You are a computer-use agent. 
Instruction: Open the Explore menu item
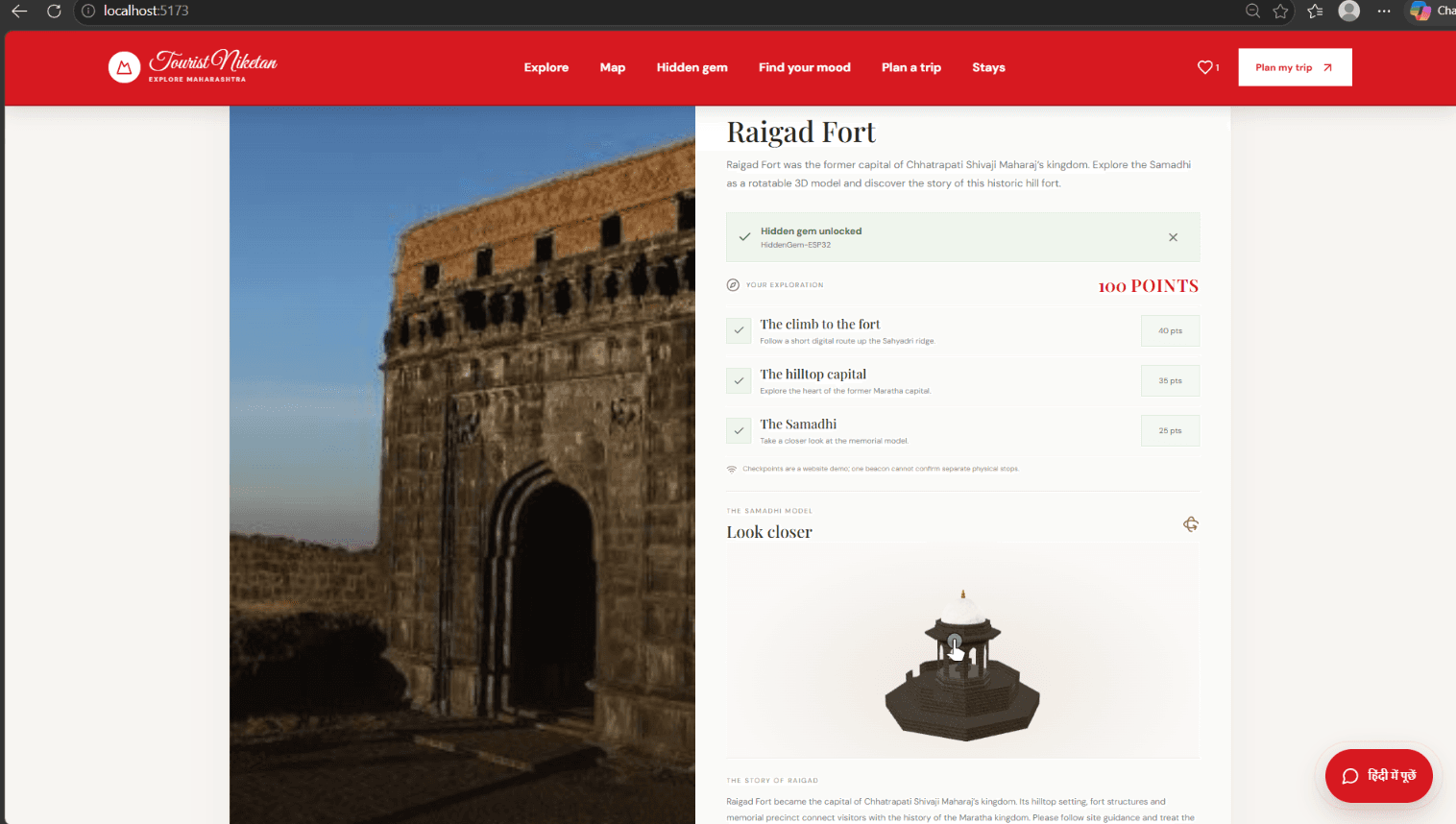(546, 67)
